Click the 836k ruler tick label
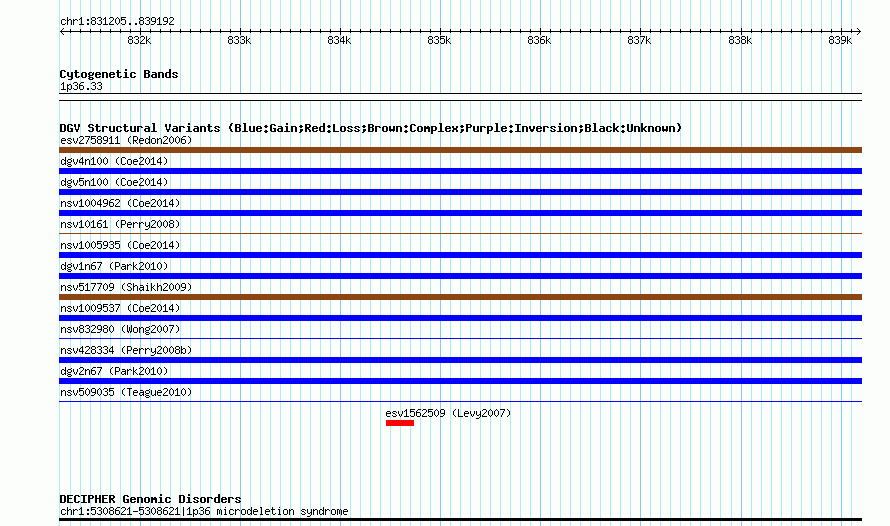This screenshot has width=890, height=526. pyautogui.click(x=539, y=40)
